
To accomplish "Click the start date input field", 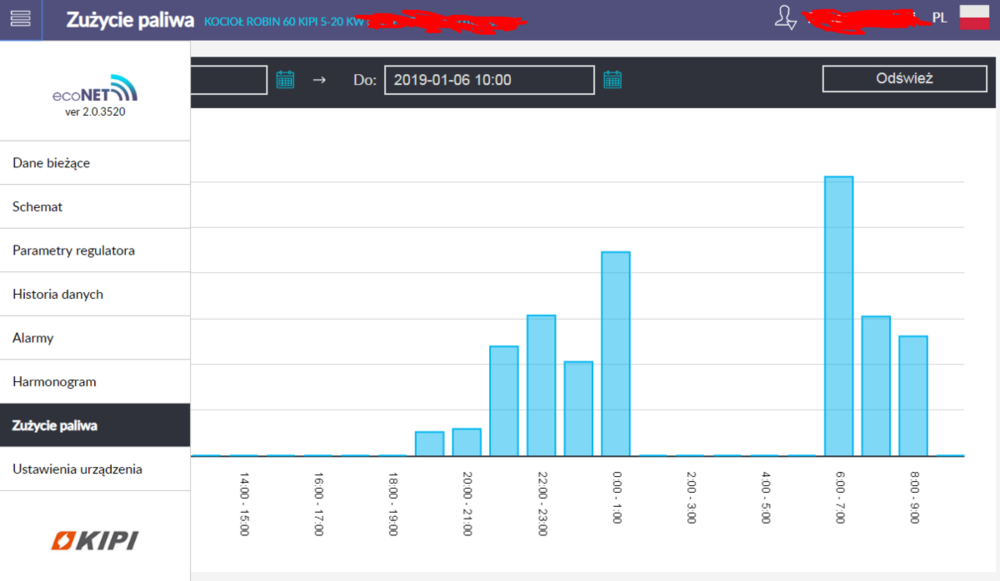I will click(229, 80).
